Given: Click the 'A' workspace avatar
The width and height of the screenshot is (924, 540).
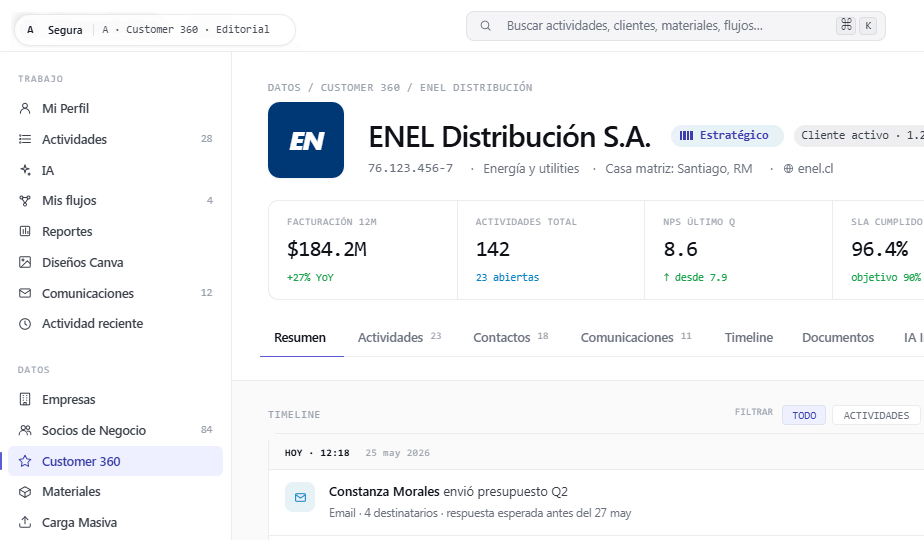Looking at the screenshot, I should pyautogui.click(x=30, y=29).
